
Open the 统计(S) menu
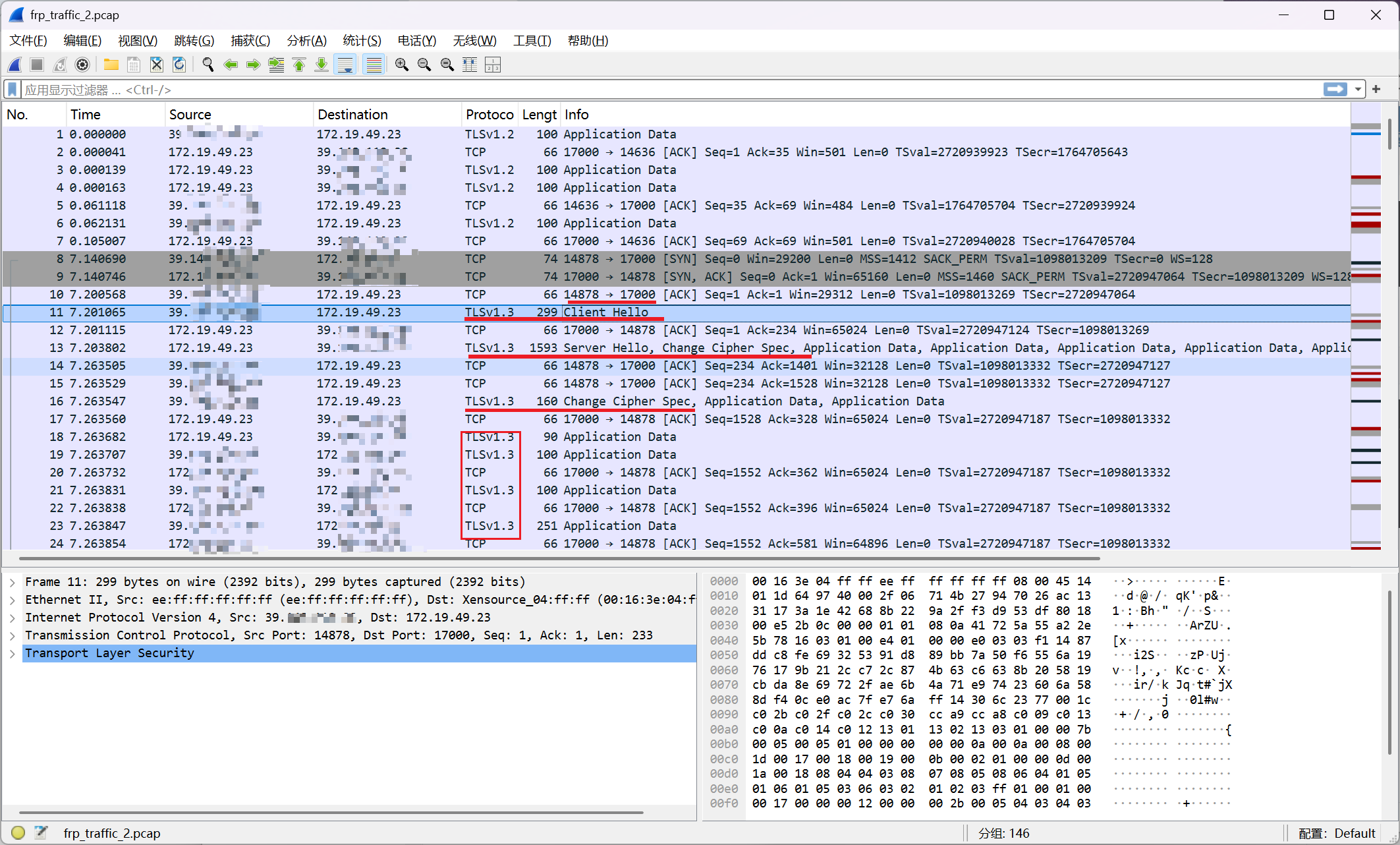tap(362, 41)
